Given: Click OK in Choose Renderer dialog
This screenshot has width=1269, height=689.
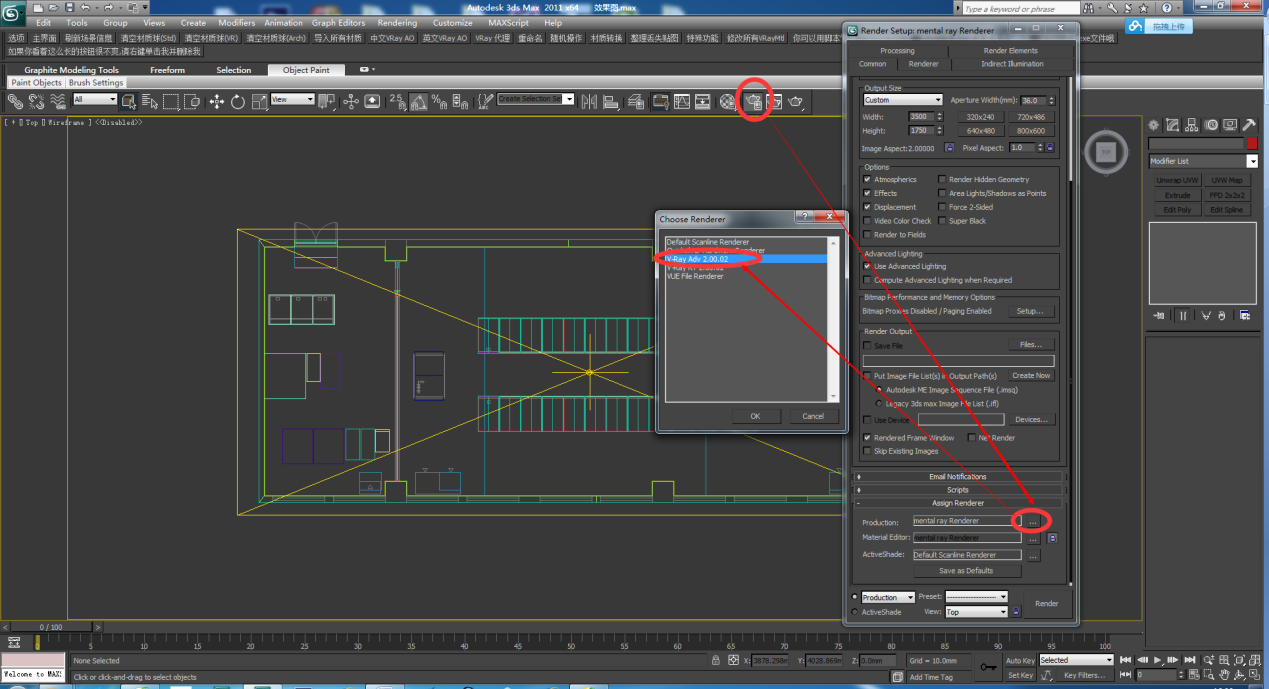Looking at the screenshot, I should (755, 416).
